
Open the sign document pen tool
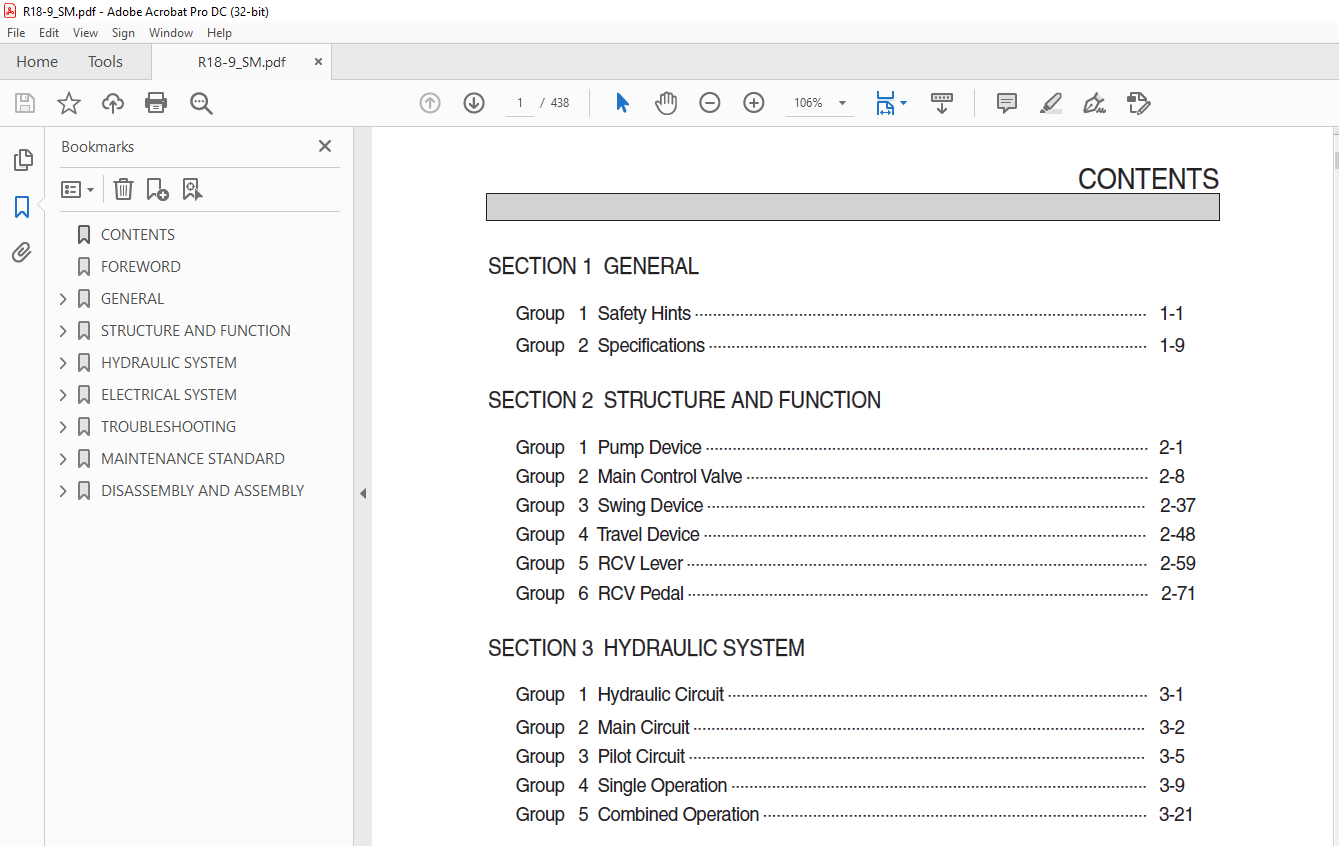(1094, 103)
